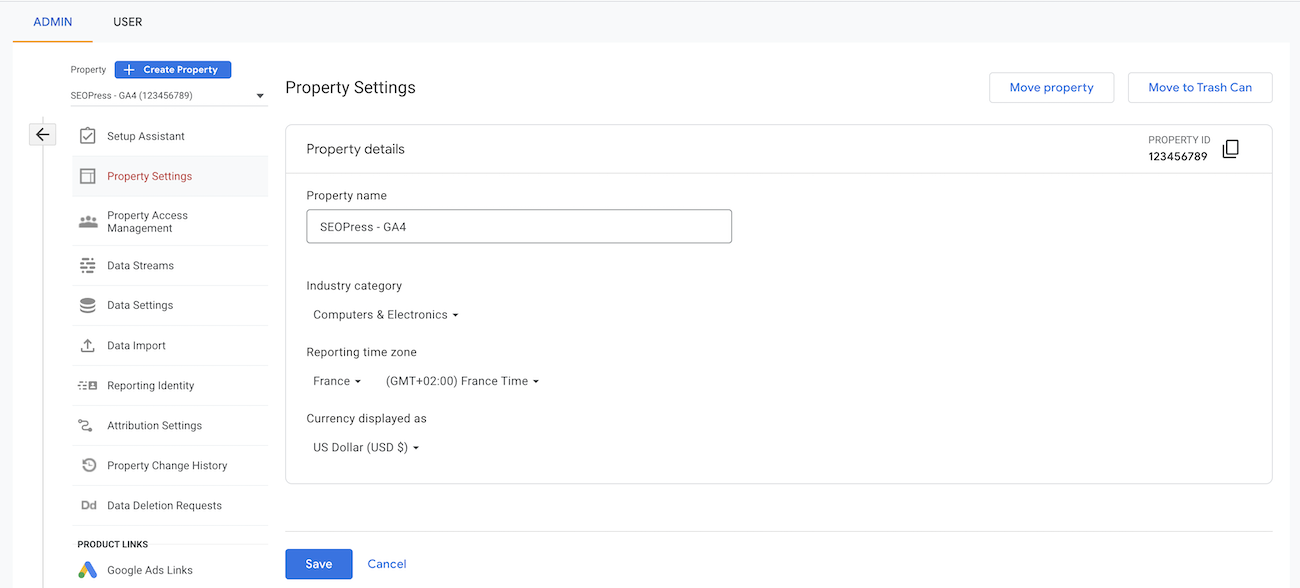Click the Data Deletion Requests Dd icon
This screenshot has height=588, width=1300.
88,506
